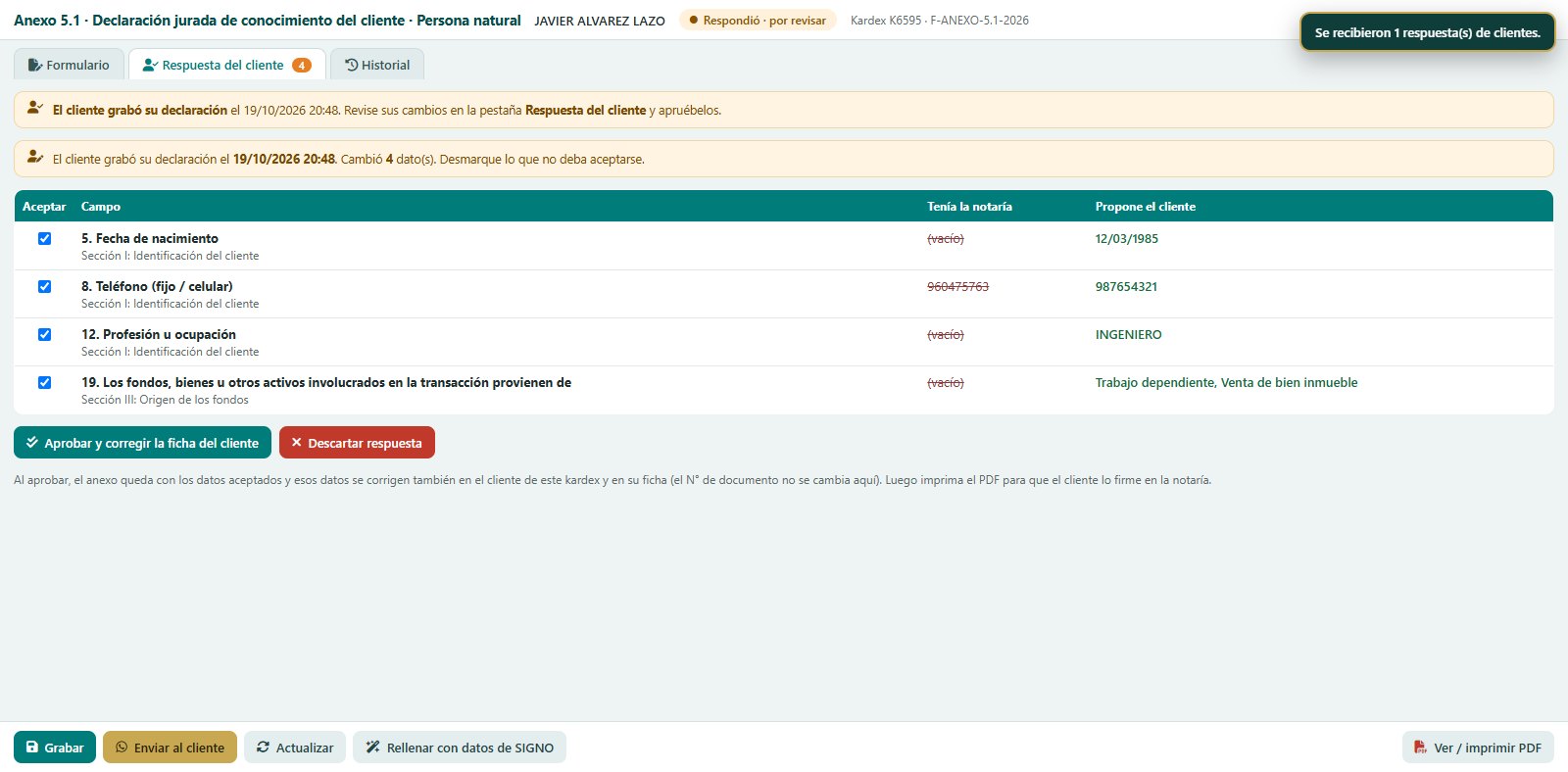Click the 5. Fecha de nacimiento label
The width and height of the screenshot is (1568, 772).
(x=150, y=238)
